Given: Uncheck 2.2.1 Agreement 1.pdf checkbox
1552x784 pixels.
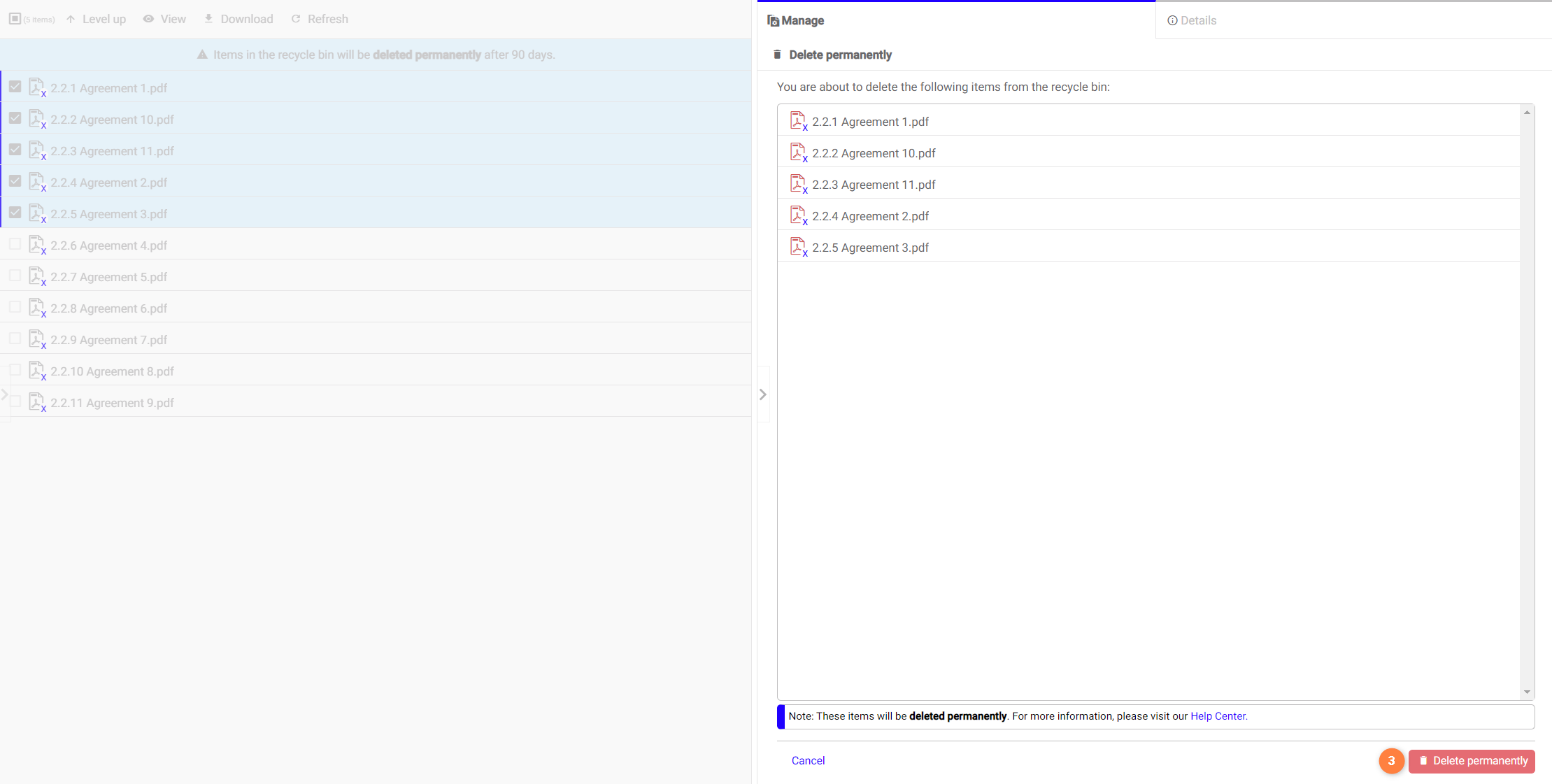Looking at the screenshot, I should tap(15, 87).
